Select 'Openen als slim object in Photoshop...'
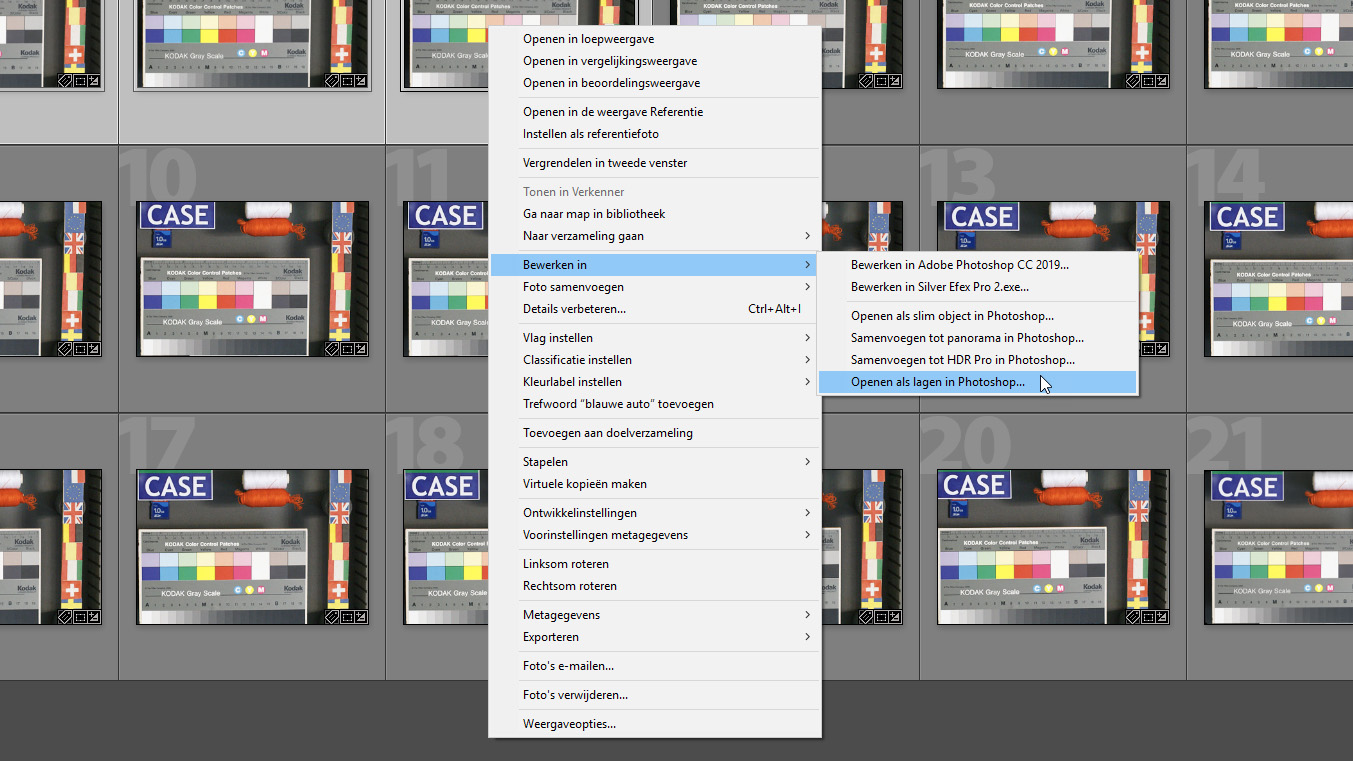Viewport: 1353px width, 761px height. click(x=978, y=316)
